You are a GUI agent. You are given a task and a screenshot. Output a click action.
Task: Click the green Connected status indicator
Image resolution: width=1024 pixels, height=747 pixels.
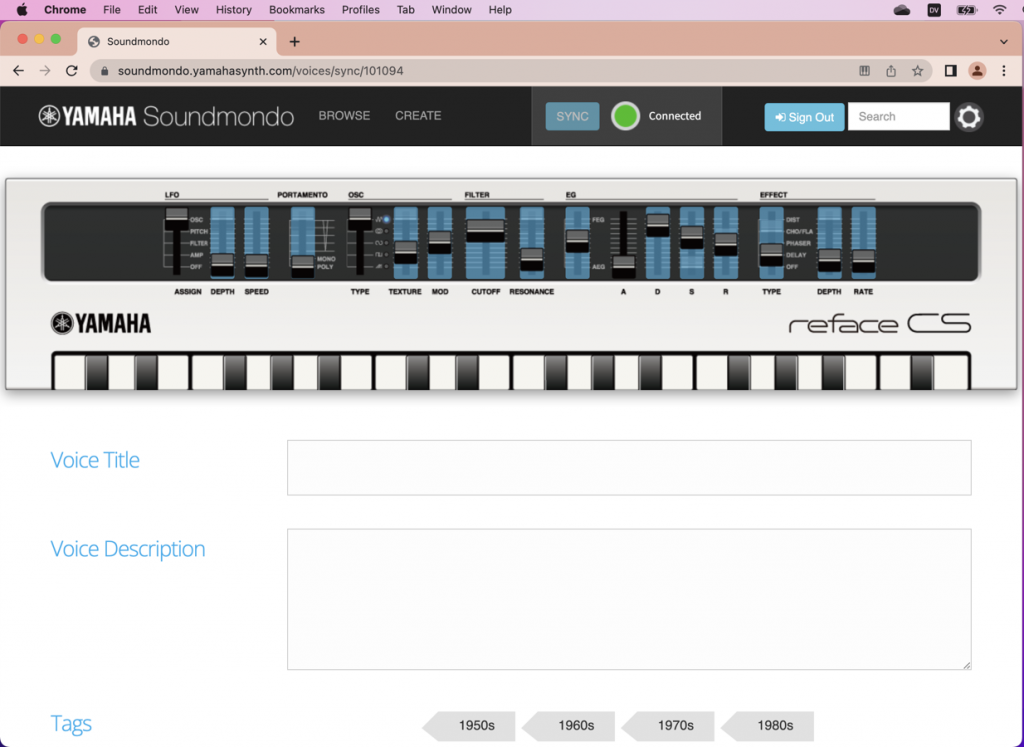(625, 116)
